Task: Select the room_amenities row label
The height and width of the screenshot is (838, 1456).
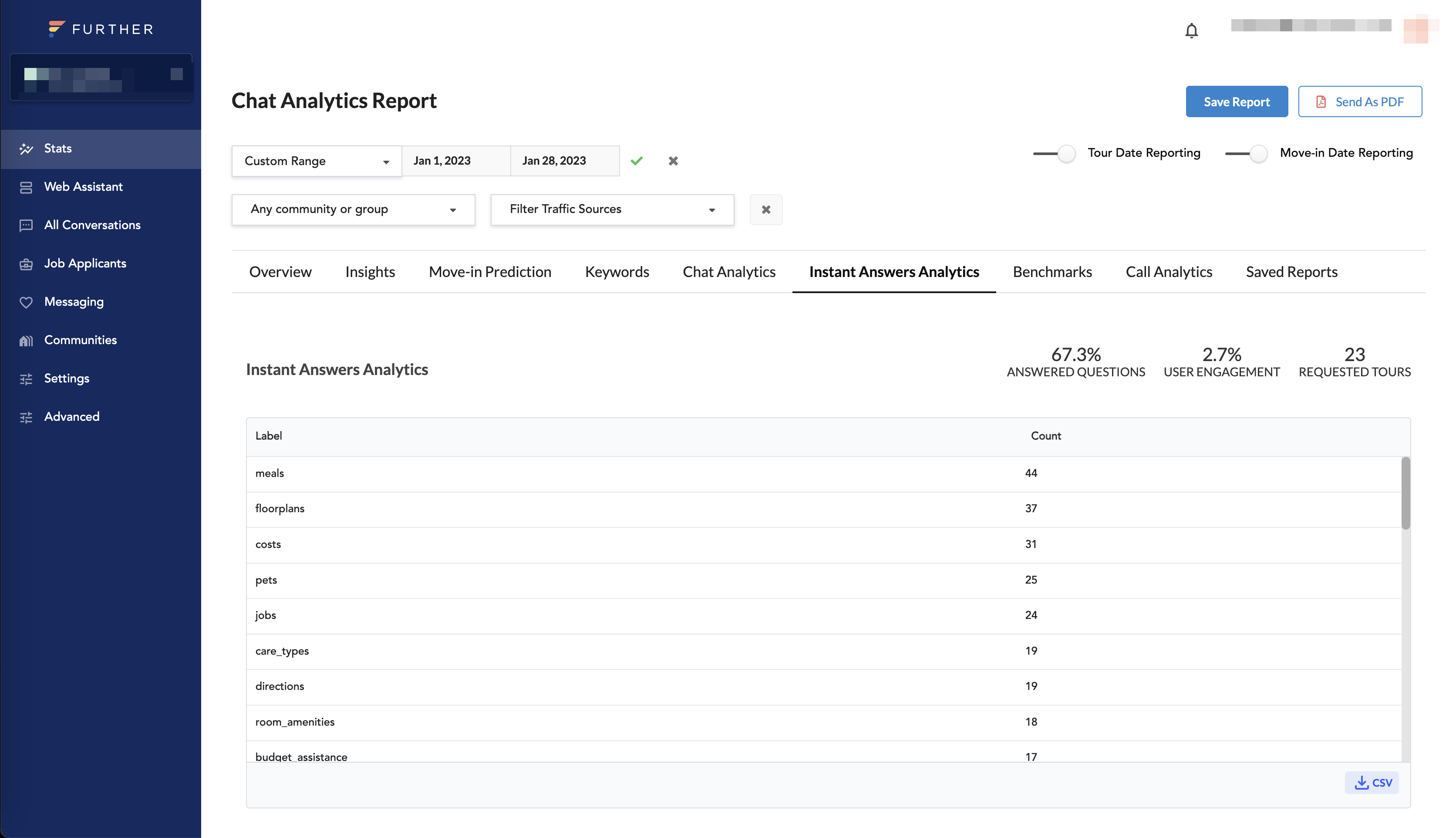Action: coord(294,722)
